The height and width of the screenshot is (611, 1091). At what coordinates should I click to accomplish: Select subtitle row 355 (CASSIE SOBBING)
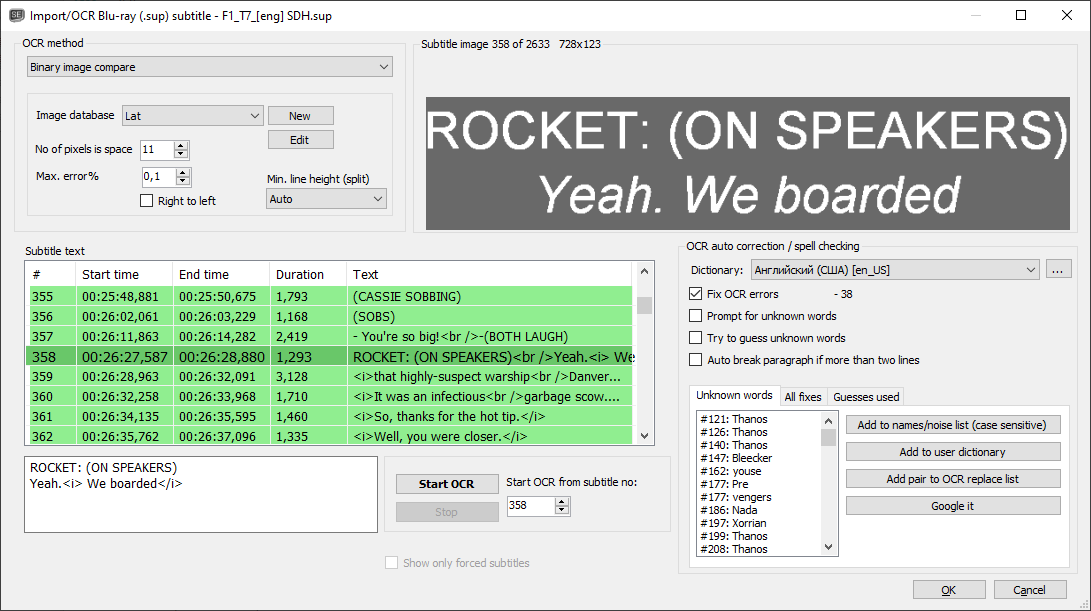(x=331, y=296)
